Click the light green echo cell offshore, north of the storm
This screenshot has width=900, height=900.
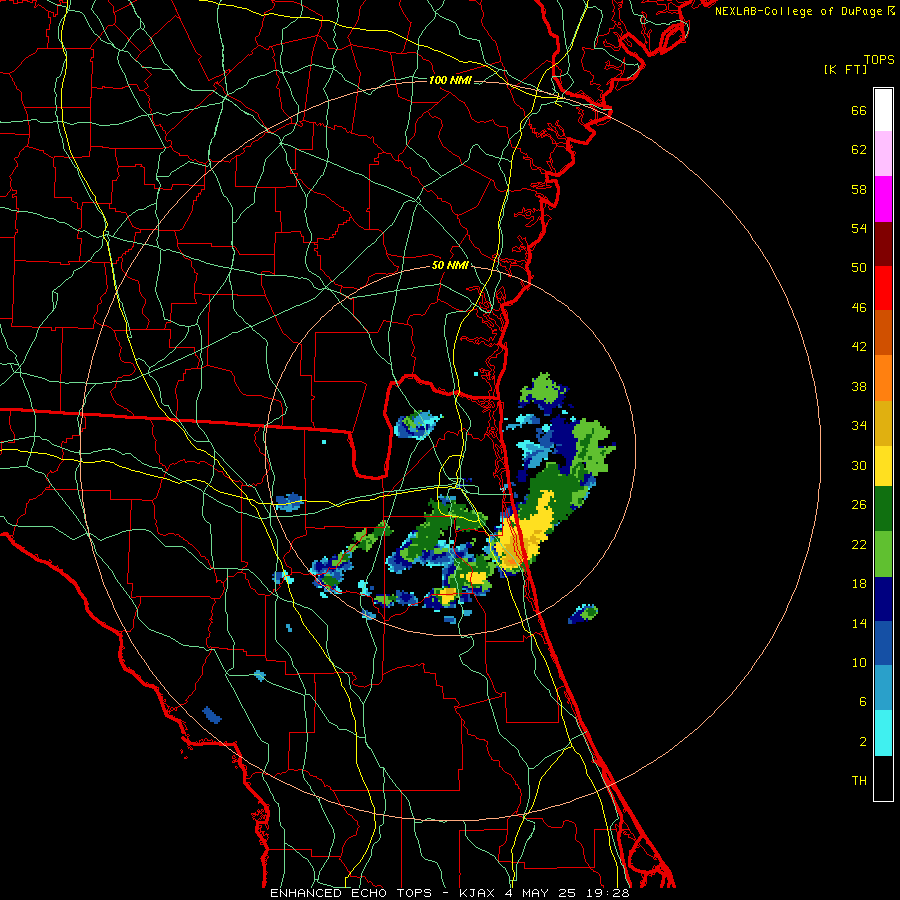[x=542, y=389]
